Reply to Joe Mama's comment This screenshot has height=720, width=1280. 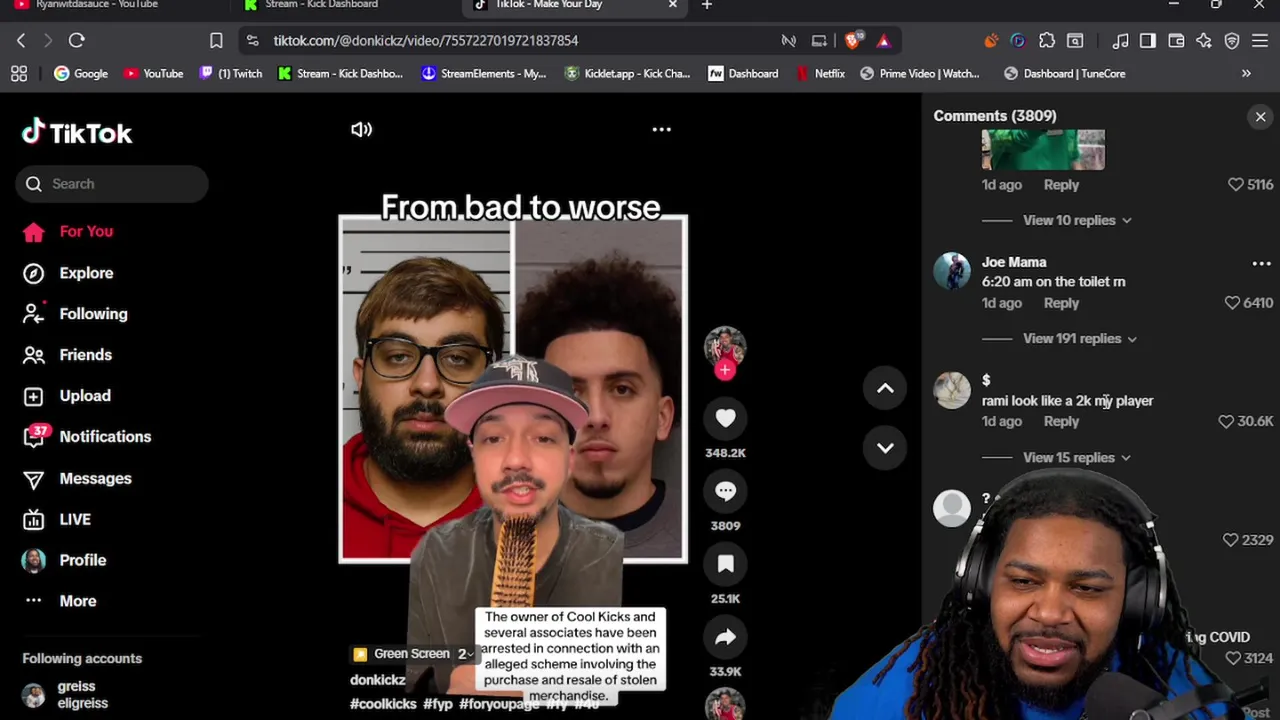pos(1061,303)
